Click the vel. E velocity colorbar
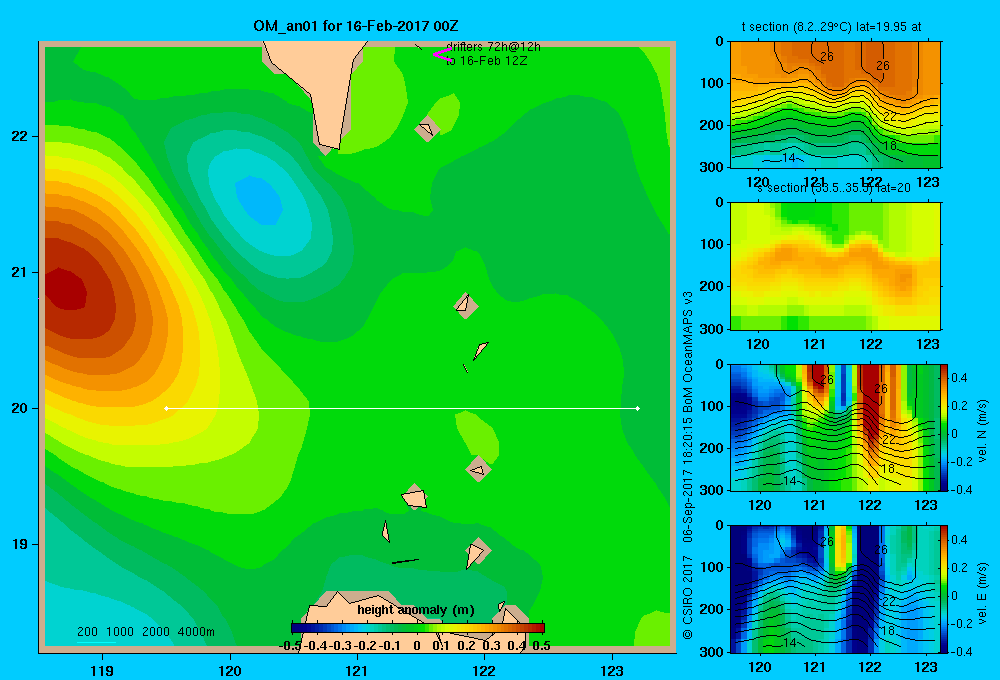 [944, 589]
